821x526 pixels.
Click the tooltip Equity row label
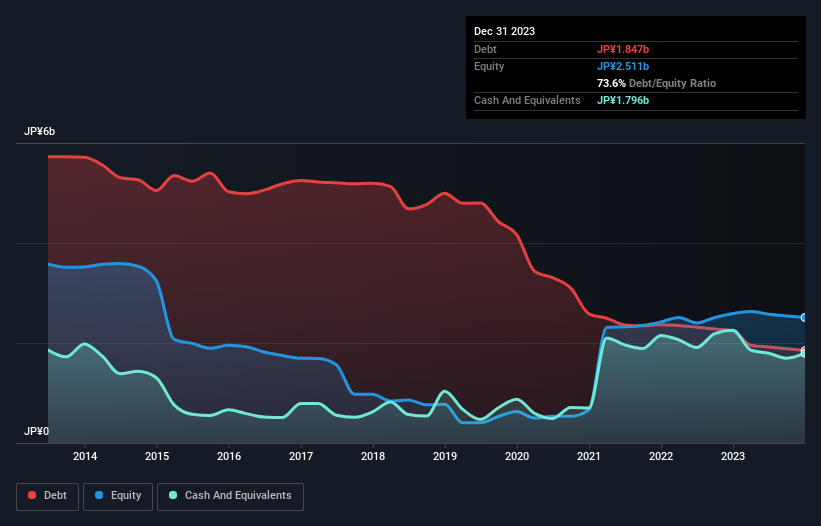[489, 66]
